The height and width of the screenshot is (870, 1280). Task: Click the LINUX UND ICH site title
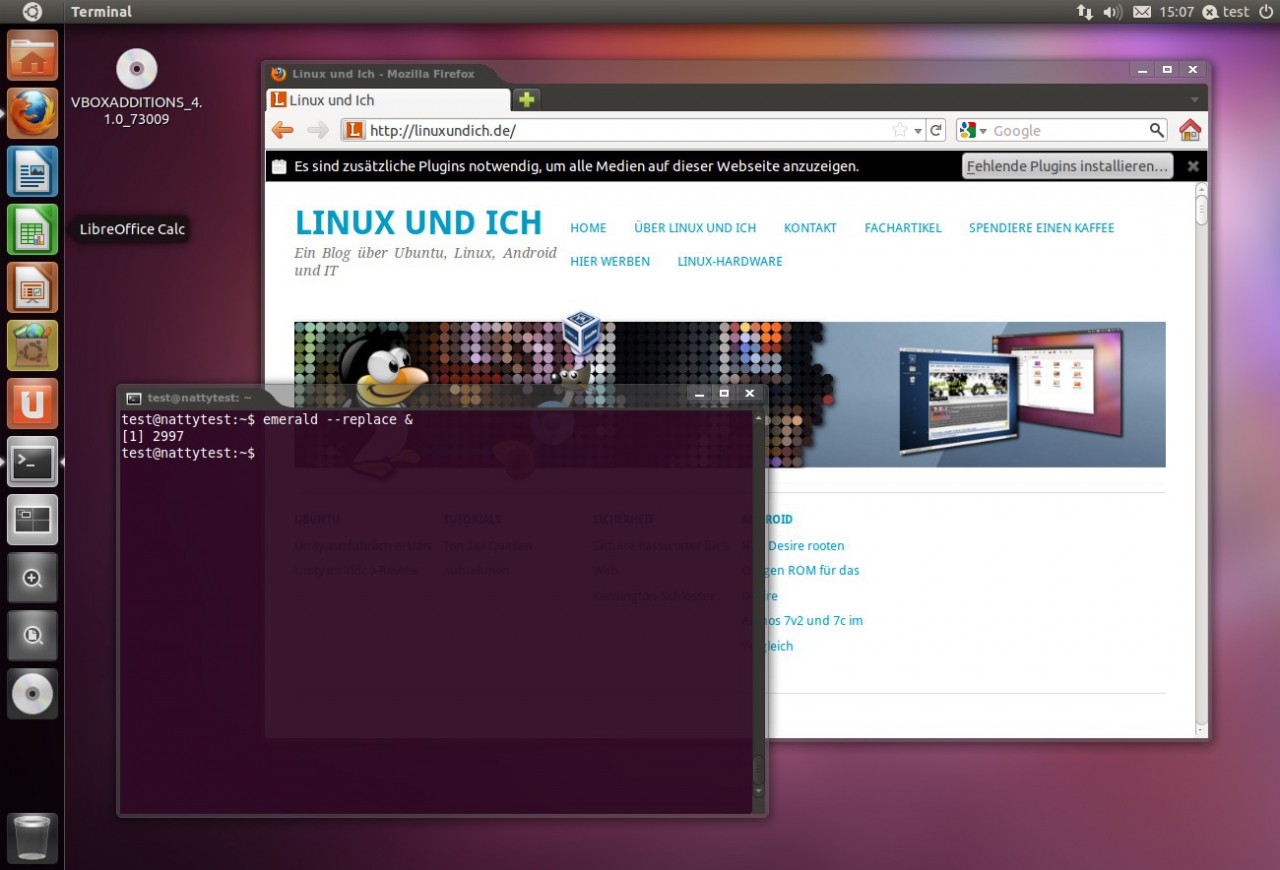(x=418, y=222)
